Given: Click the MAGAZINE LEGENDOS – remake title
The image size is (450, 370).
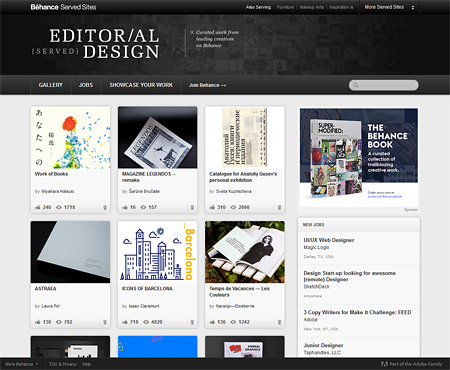Looking at the screenshot, I should tap(148, 177).
